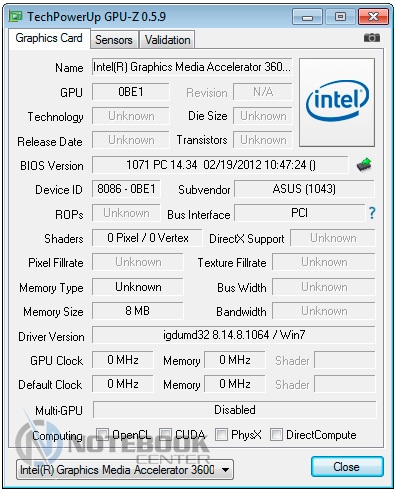Click the Subvendor field ASUS (1043)
The height and width of the screenshot is (491, 396).
pos(304,189)
